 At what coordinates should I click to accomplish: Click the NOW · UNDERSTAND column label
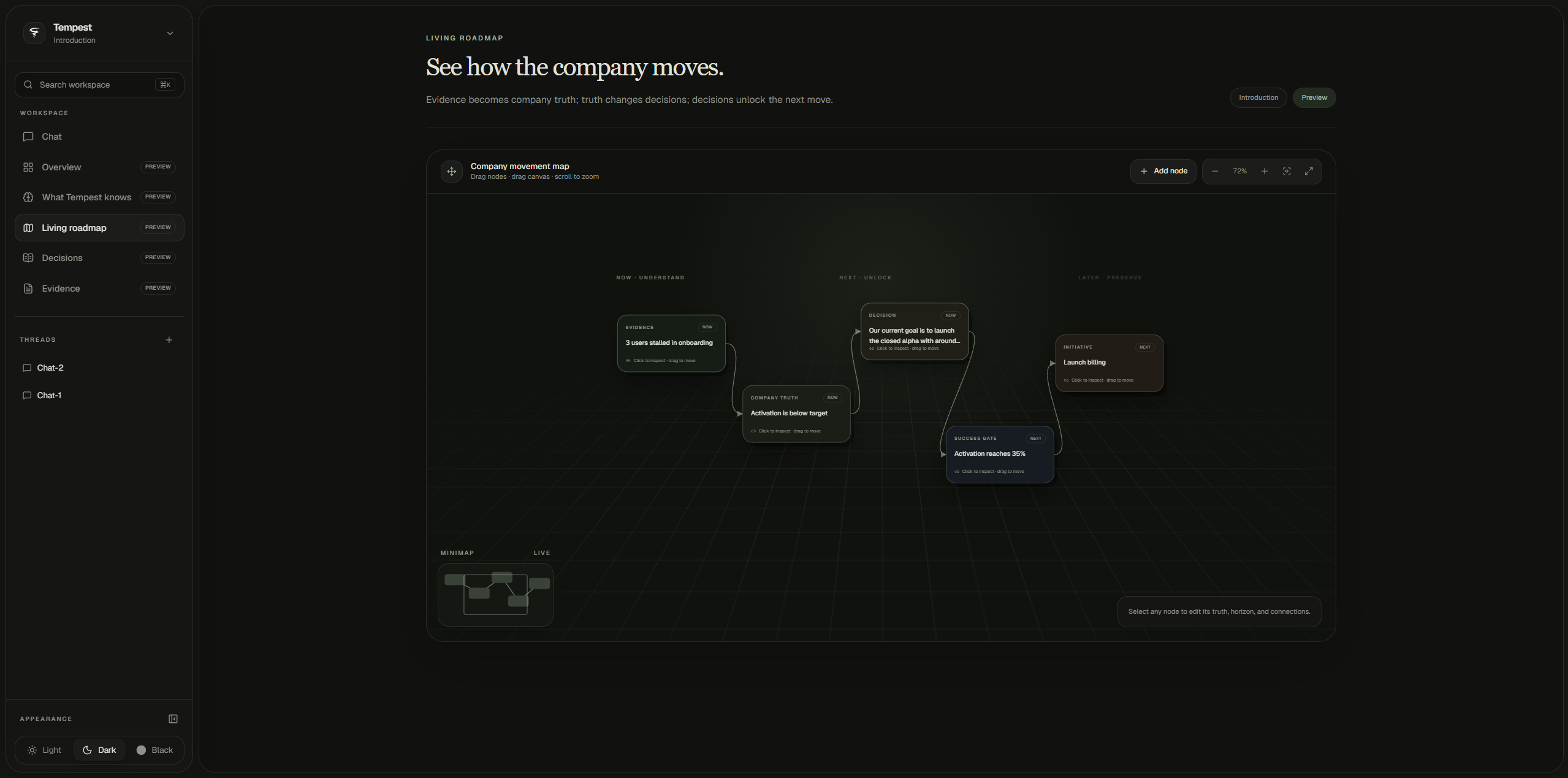pos(650,278)
